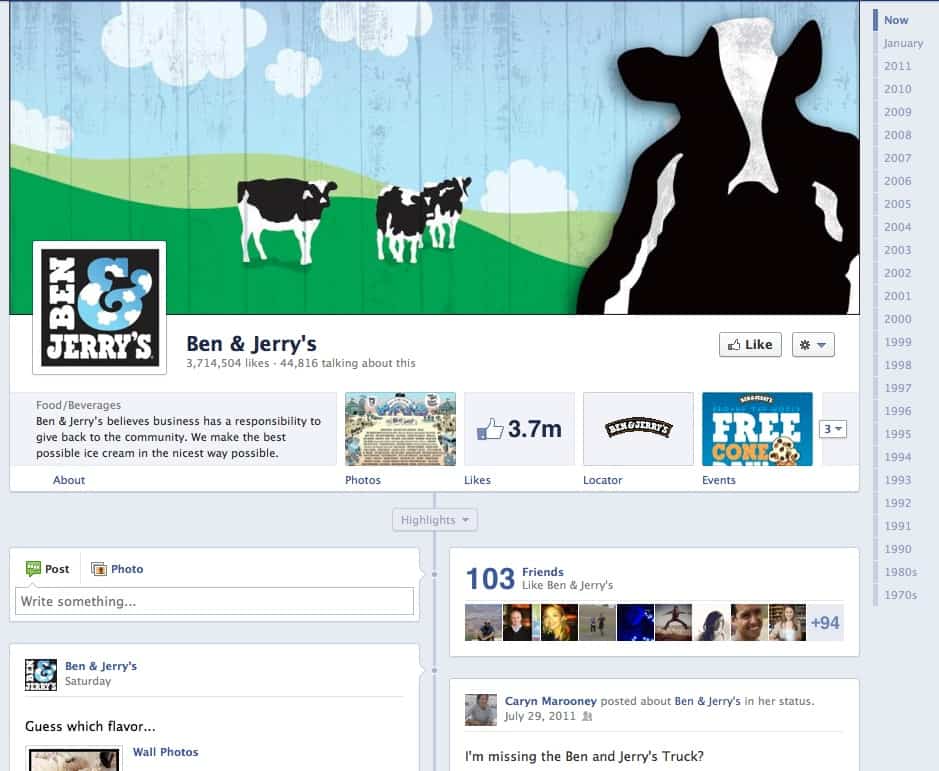The width and height of the screenshot is (939, 771).
Task: Click the Photos label link
Action: [x=363, y=480]
